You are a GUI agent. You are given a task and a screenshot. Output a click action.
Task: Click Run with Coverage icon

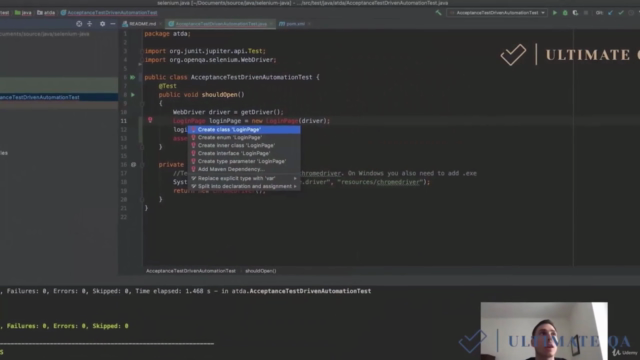(x=576, y=13)
